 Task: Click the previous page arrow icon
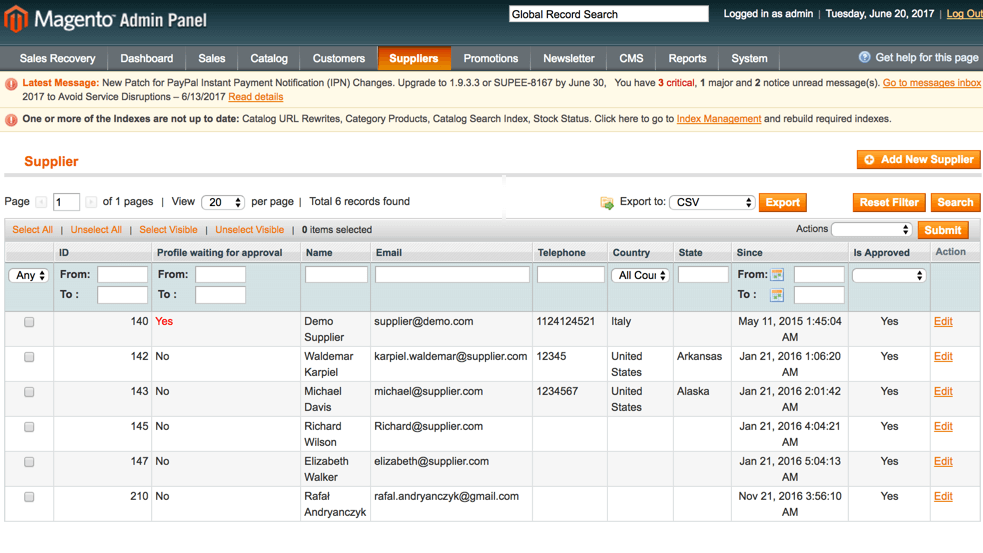coord(41,202)
